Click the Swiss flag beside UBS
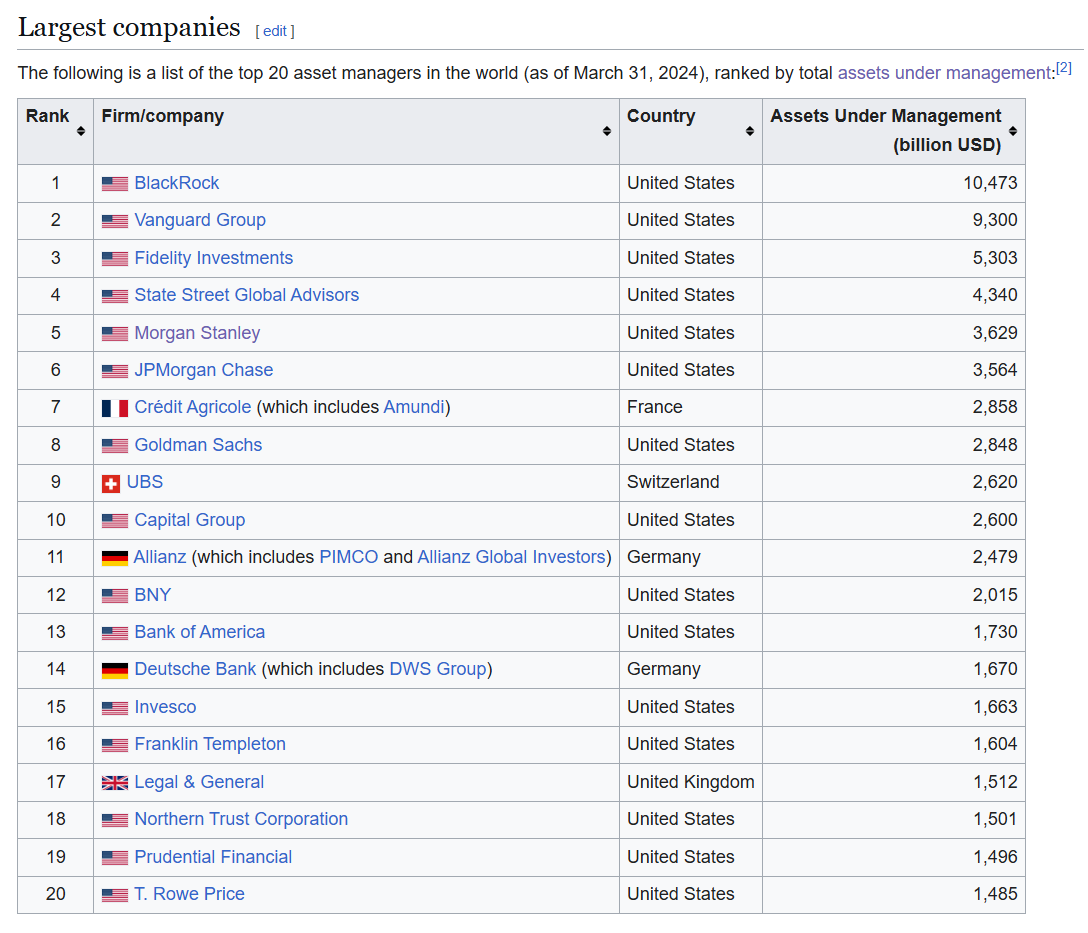This screenshot has height=933, width=1088. tap(111, 483)
